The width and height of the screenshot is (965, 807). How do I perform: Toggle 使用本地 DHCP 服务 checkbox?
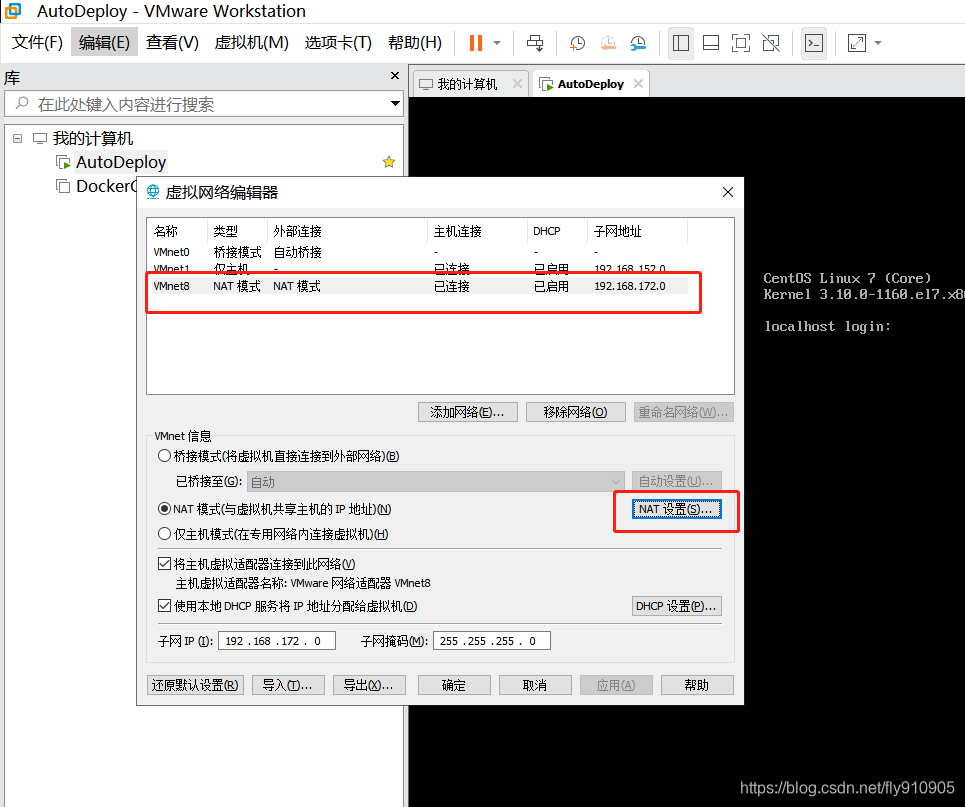(164, 606)
